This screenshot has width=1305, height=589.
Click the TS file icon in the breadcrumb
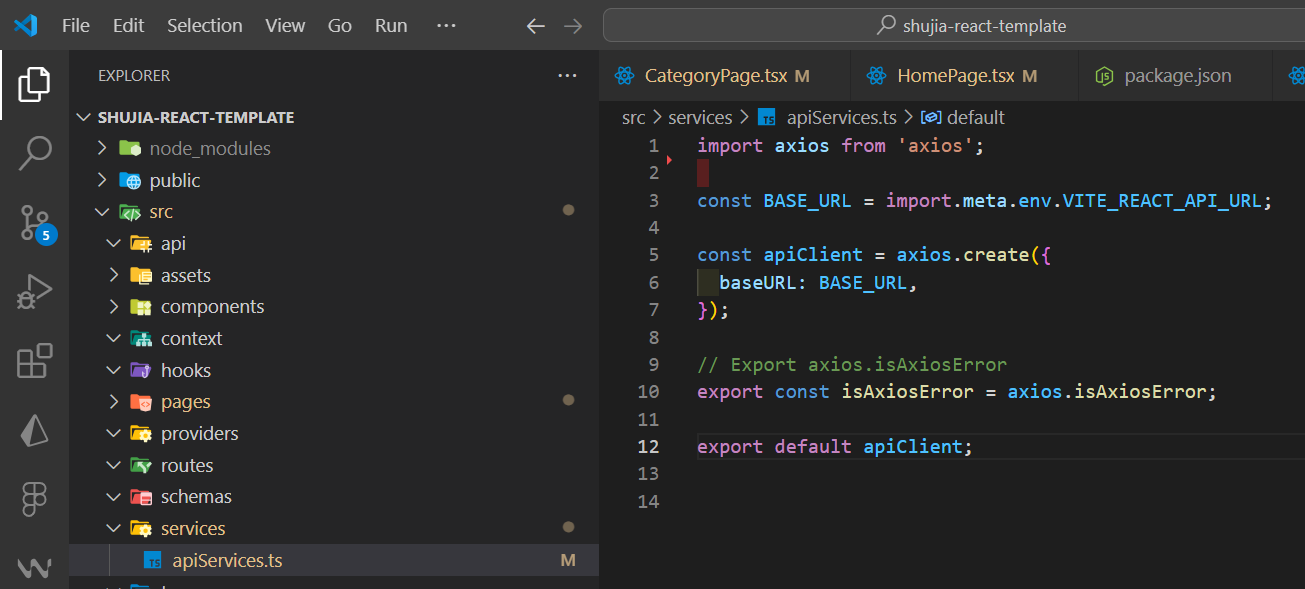(768, 118)
